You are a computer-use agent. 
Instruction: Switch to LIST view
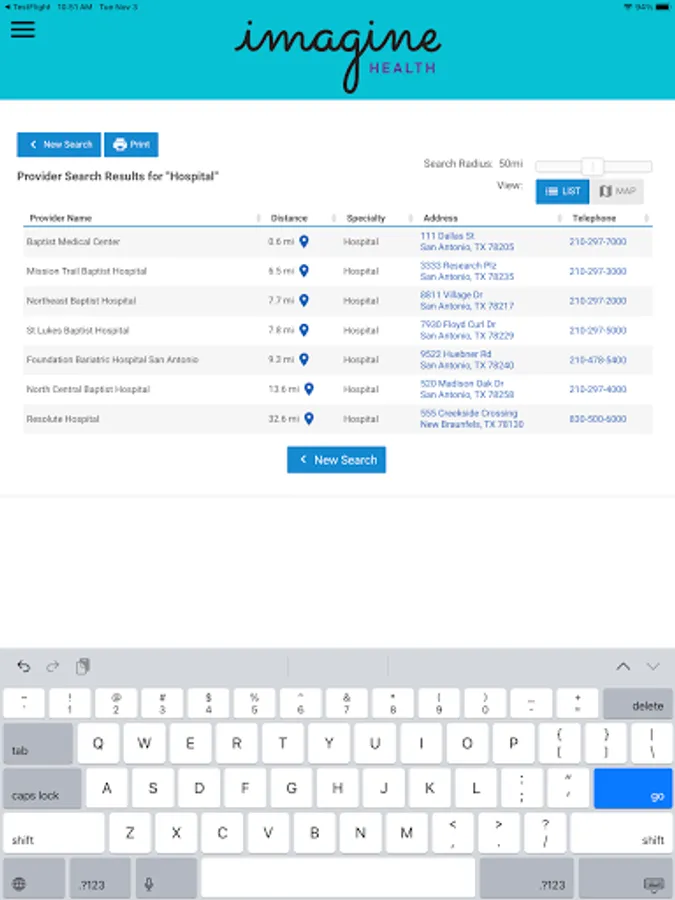(562, 191)
